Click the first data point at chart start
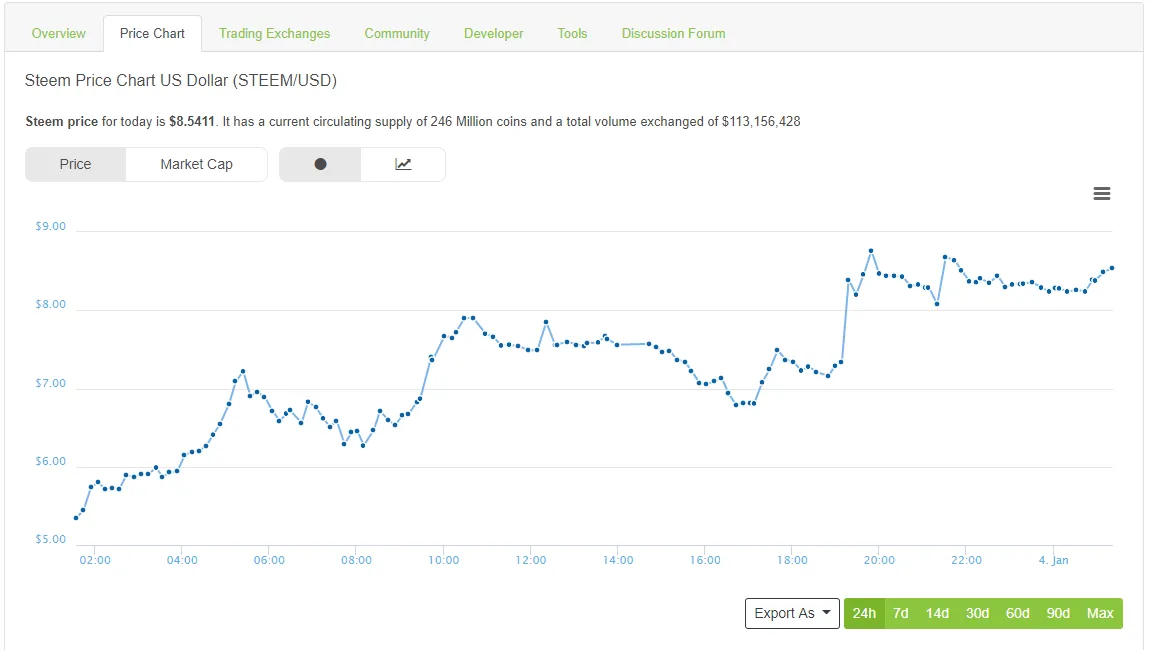The image size is (1151, 650). coord(76,518)
